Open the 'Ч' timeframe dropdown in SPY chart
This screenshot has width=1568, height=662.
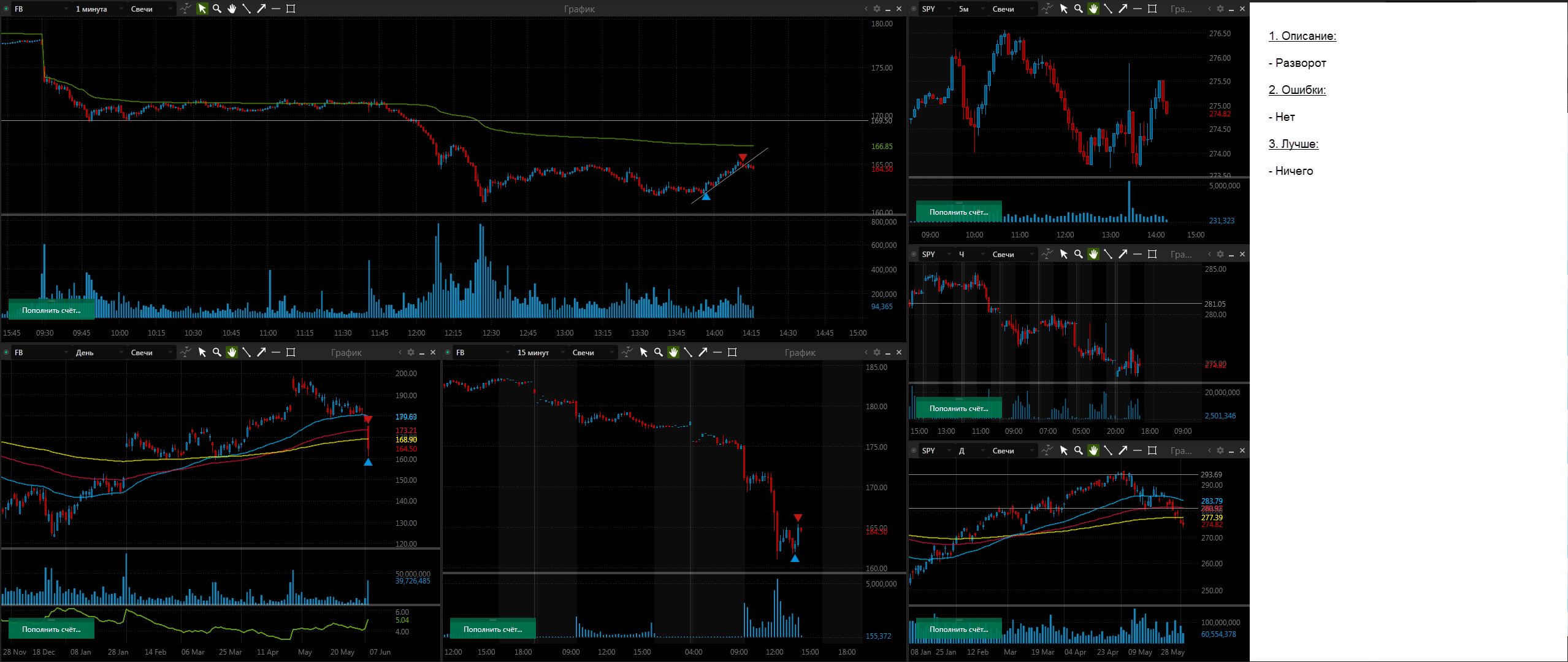point(971,254)
